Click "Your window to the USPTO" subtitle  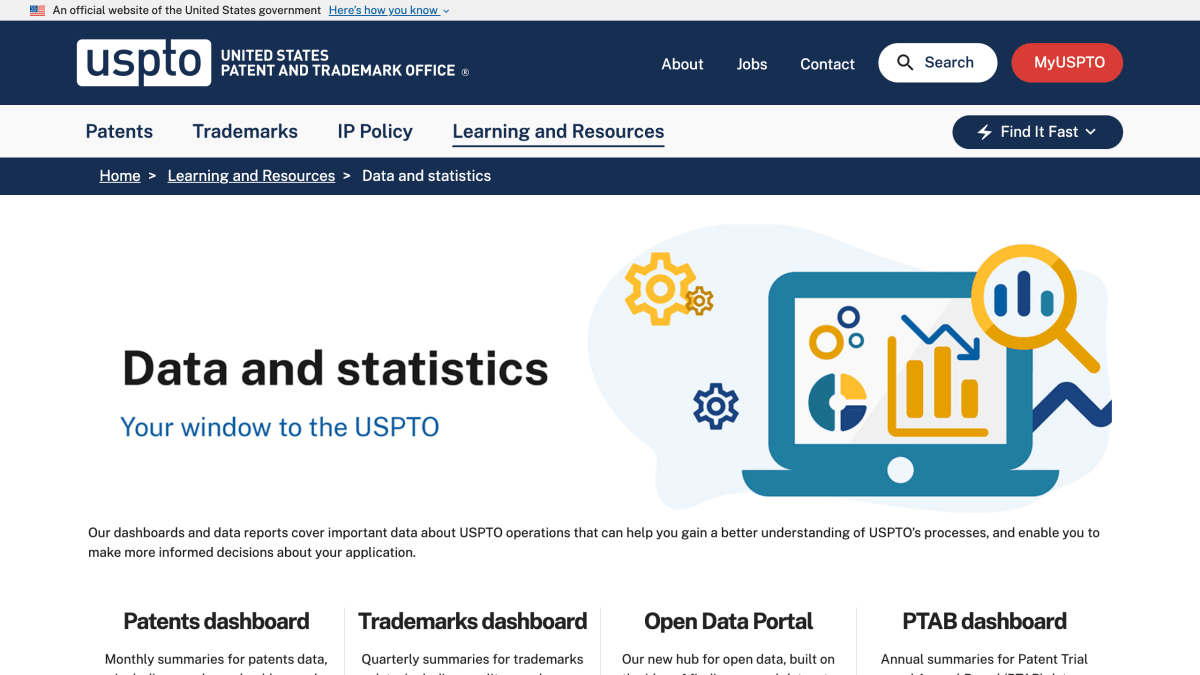pos(280,427)
